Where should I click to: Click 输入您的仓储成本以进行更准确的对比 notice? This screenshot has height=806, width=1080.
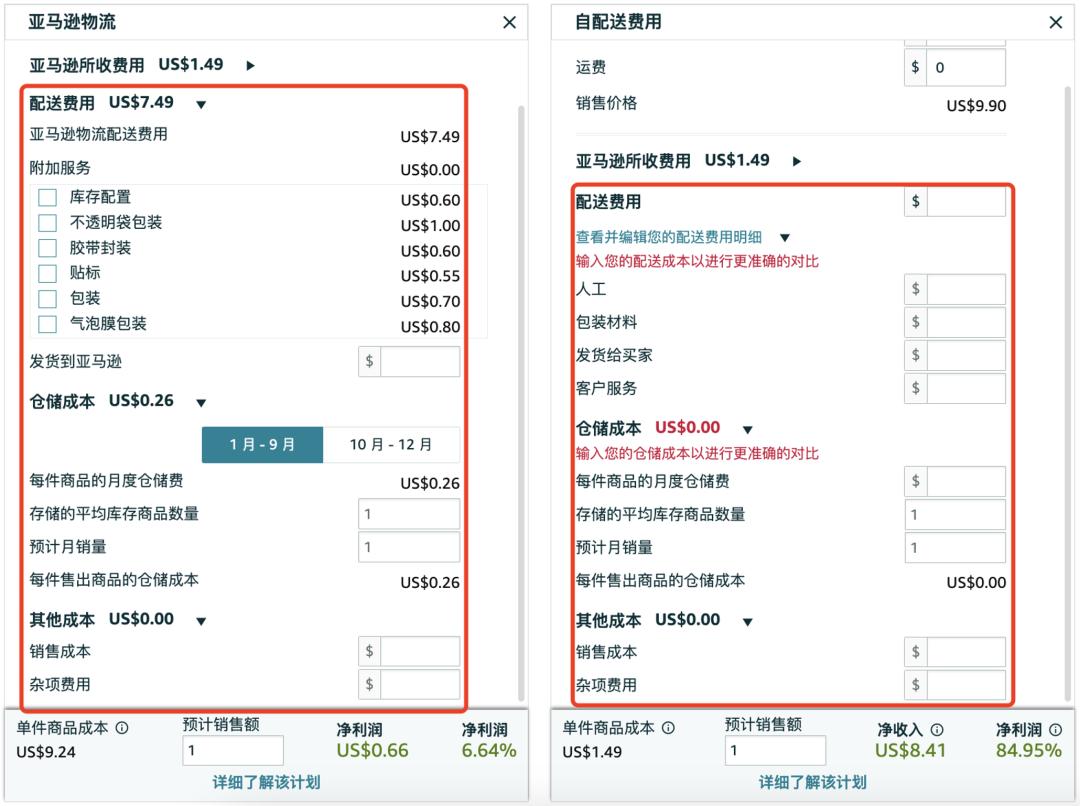pos(697,453)
